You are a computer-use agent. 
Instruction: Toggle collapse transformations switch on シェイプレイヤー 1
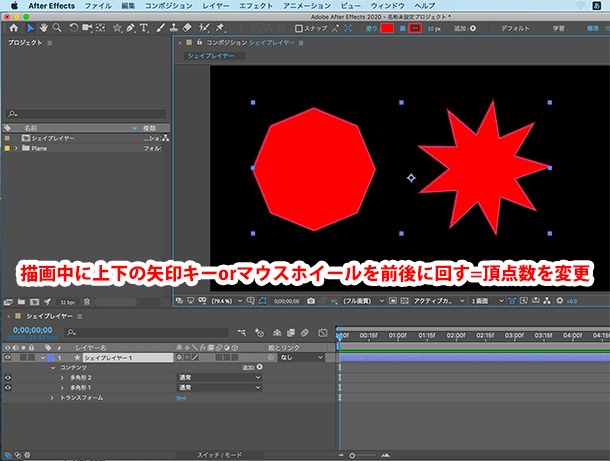[x=187, y=358]
